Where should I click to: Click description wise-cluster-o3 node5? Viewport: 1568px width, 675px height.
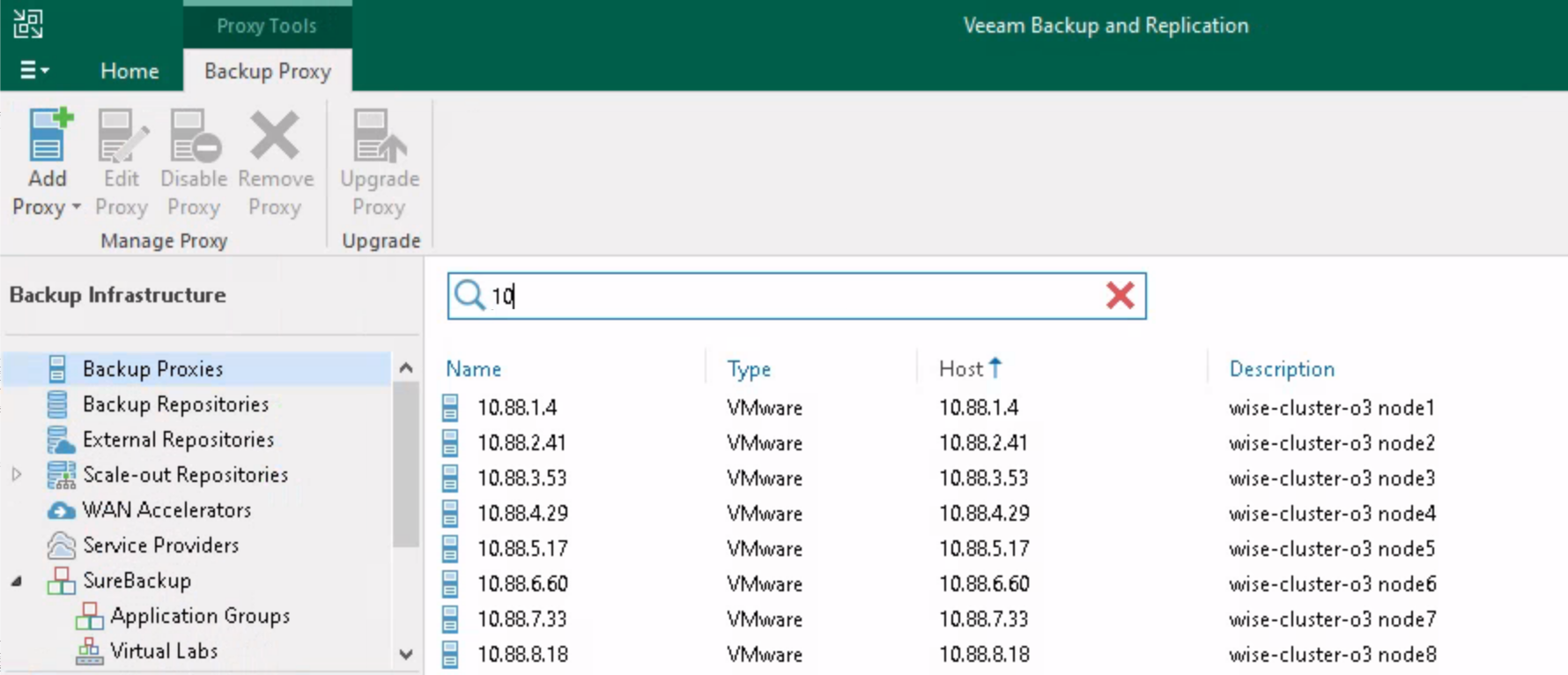1332,548
